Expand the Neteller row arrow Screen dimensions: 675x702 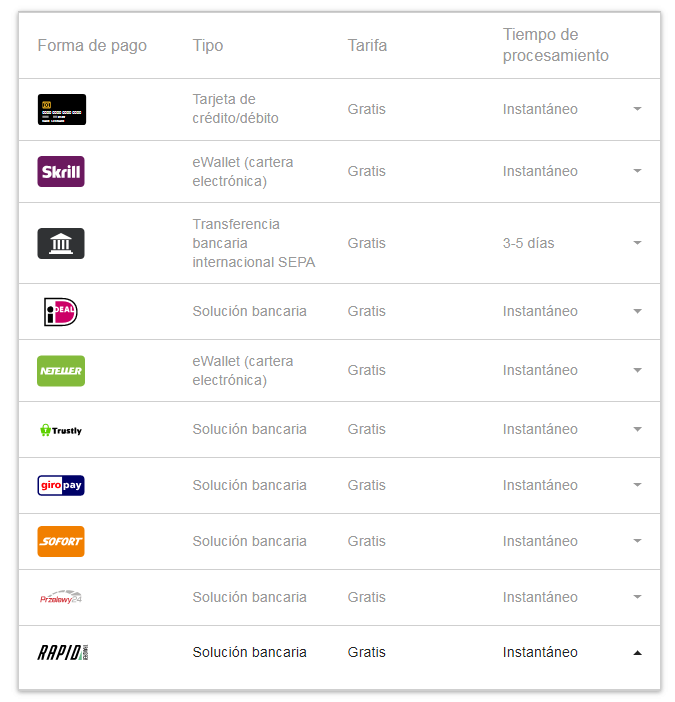637,371
